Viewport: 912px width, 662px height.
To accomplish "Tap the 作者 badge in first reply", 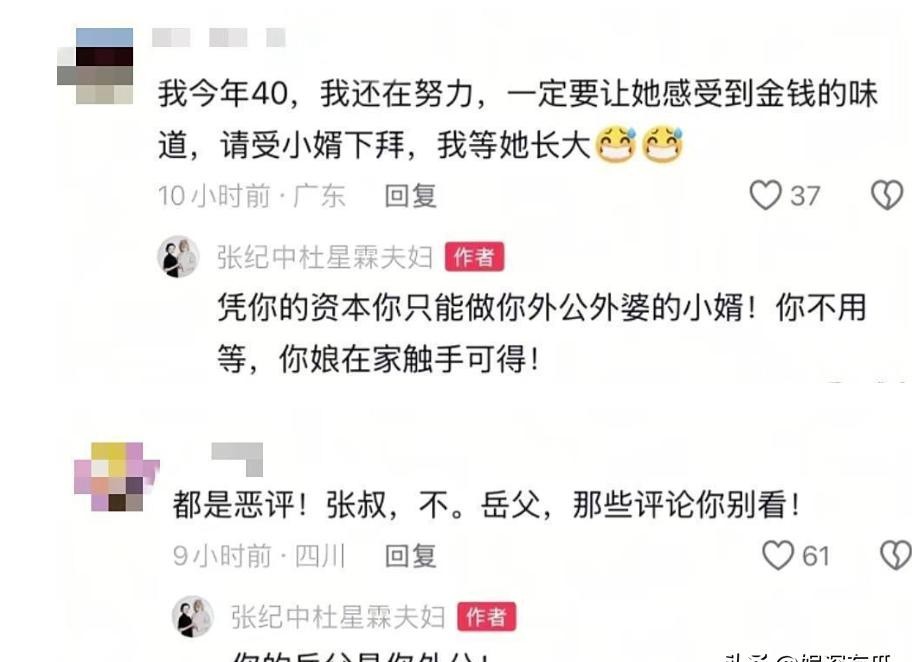I will 475,257.
